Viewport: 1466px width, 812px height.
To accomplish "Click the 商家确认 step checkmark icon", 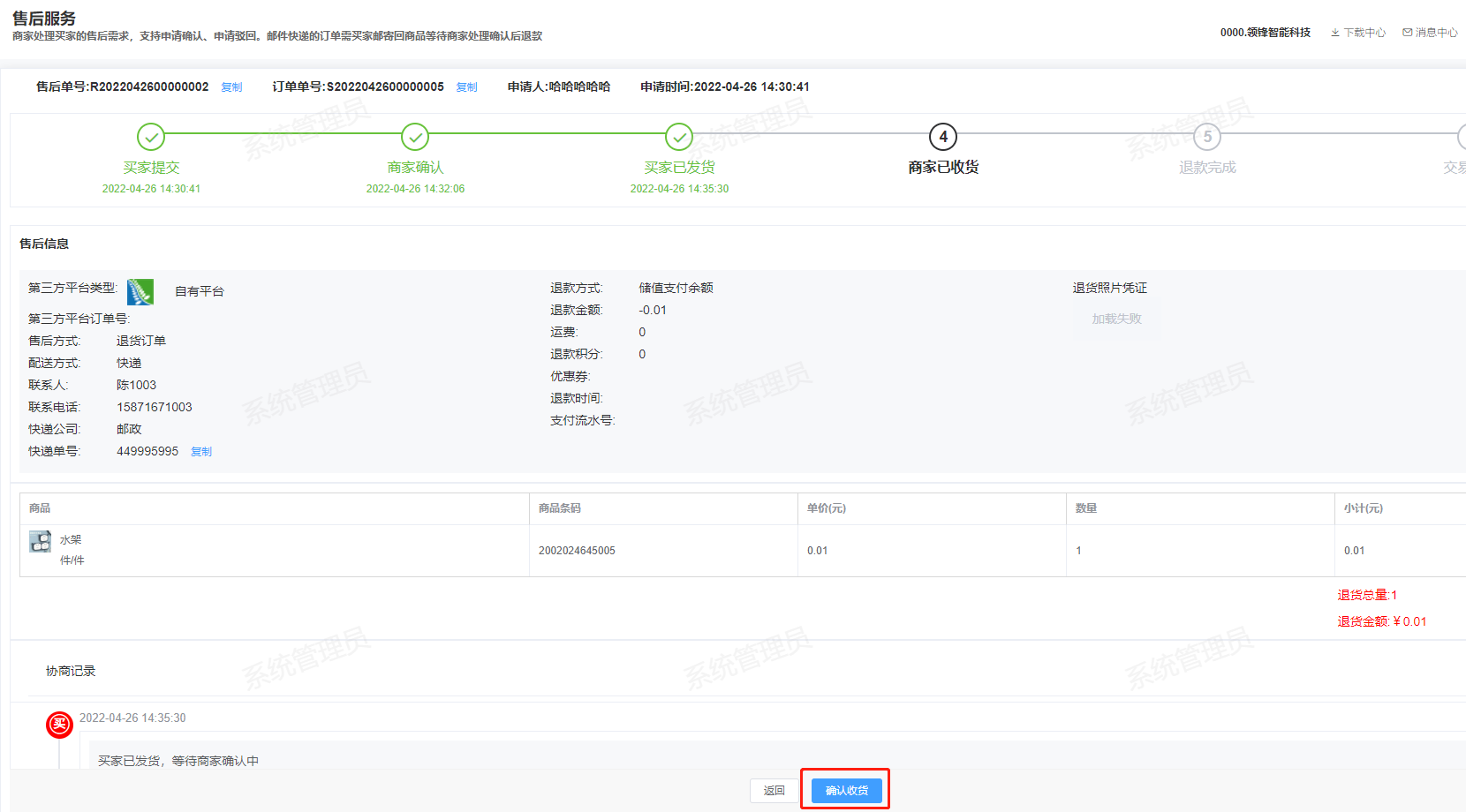I will click(x=415, y=137).
